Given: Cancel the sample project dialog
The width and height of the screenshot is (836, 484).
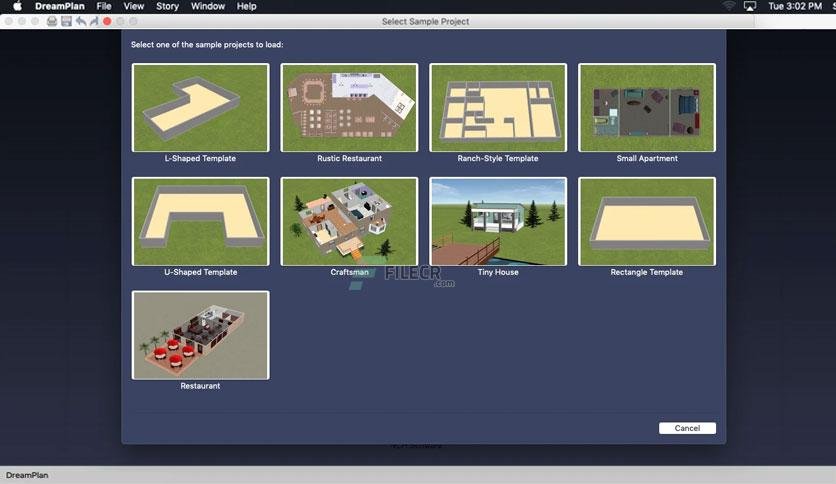Looking at the screenshot, I should click(x=687, y=428).
